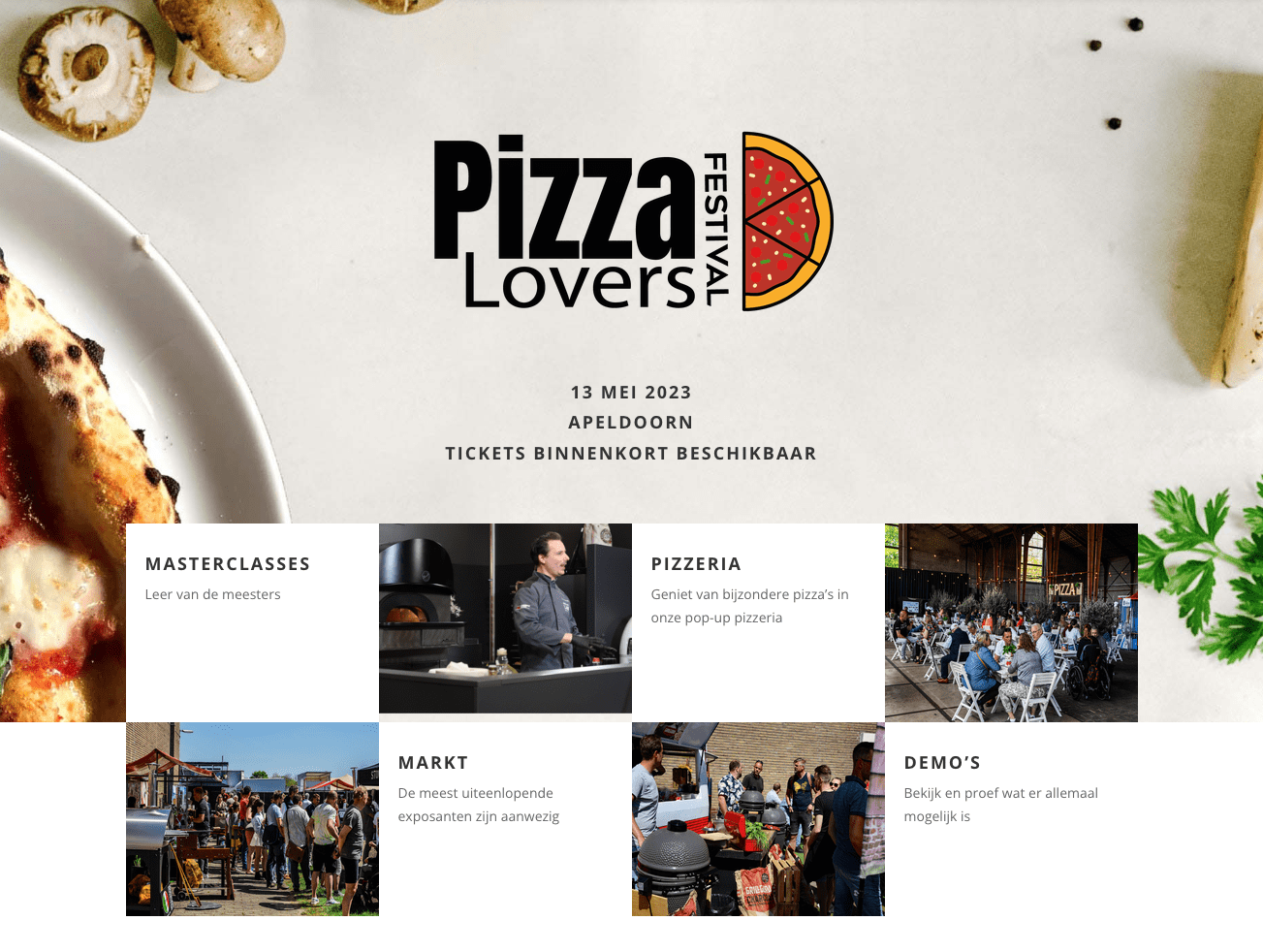Click 'Leer van de meesters' description
The height and width of the screenshot is (952, 1263).
pos(213,594)
